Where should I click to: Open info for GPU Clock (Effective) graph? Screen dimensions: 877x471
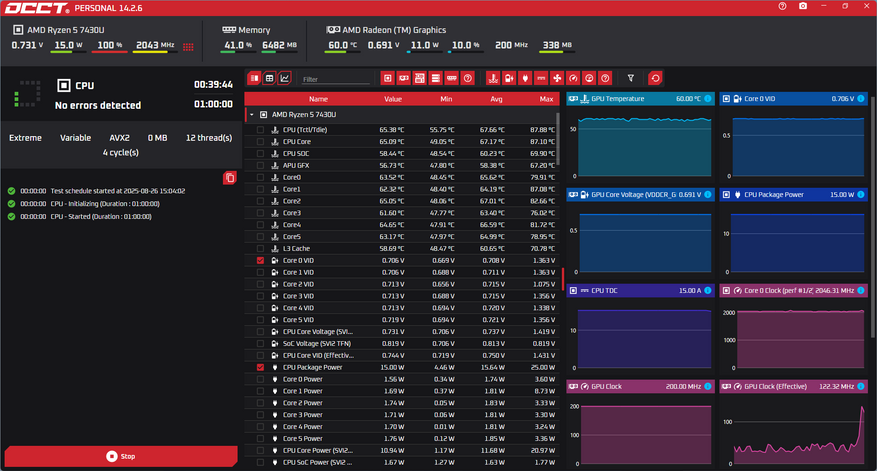tap(861, 387)
